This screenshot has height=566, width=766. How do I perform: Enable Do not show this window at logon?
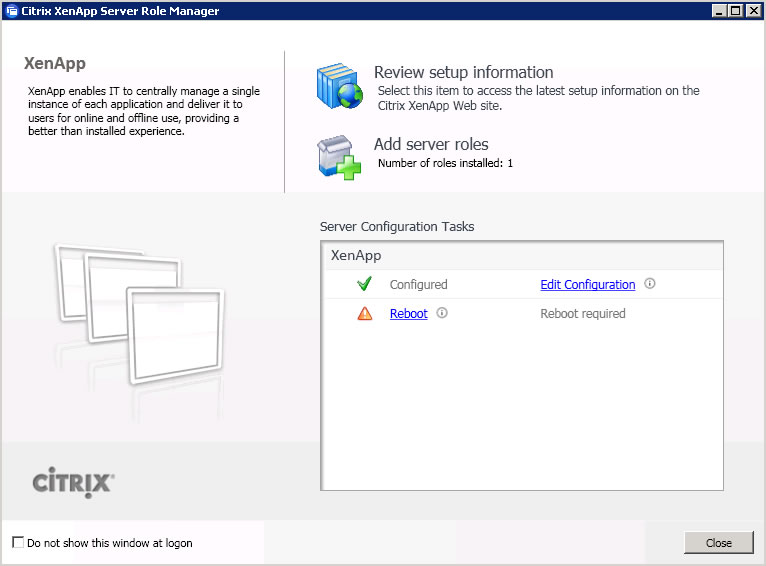(x=18, y=542)
